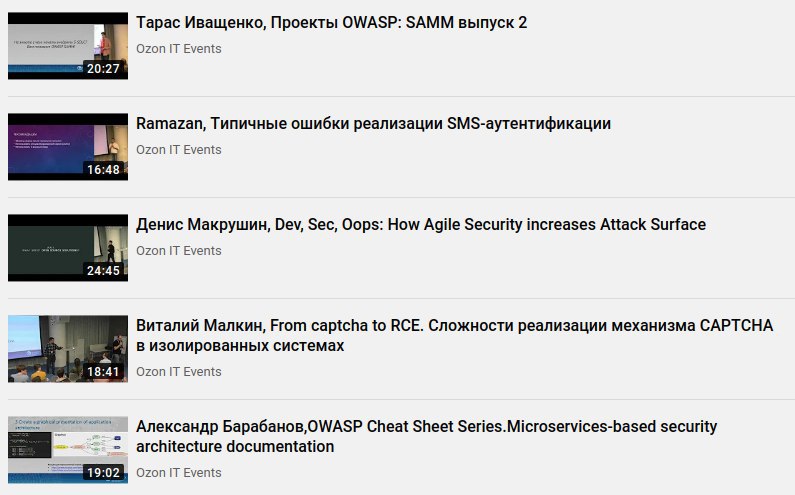Click the 16:48 duration badge
The image size is (795, 495).
103,170
